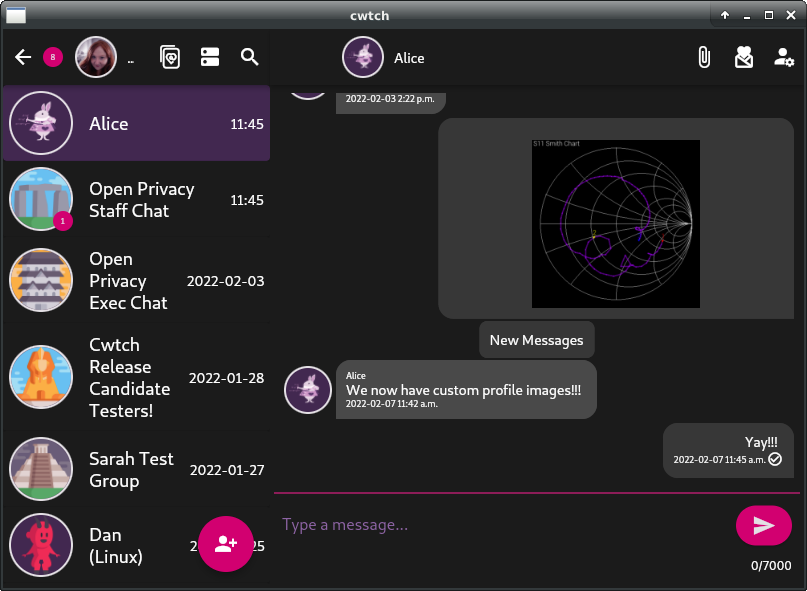Close the cwtch window
This screenshot has width=807, height=591.
click(791, 15)
